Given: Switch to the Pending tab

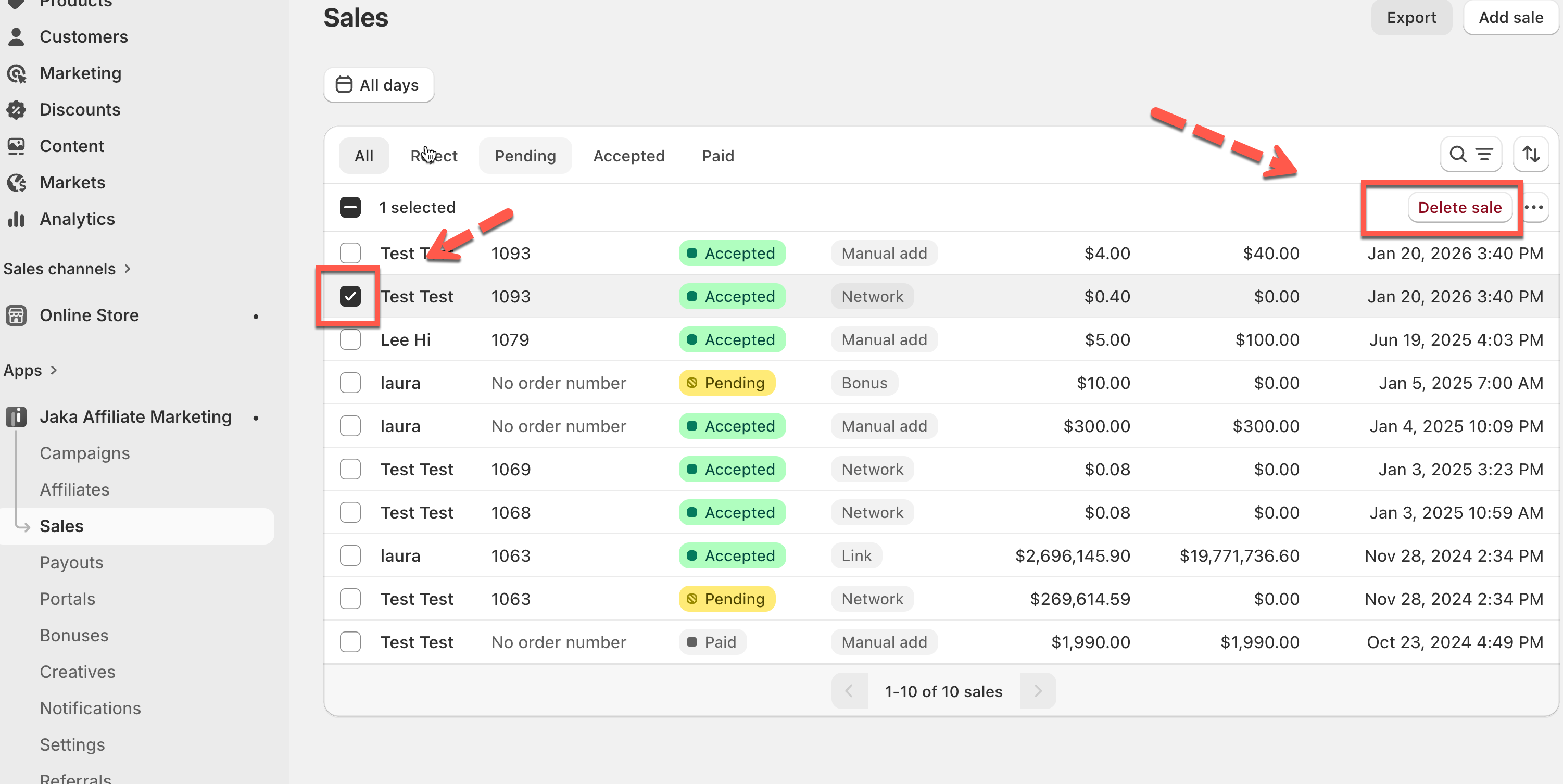Looking at the screenshot, I should pyautogui.click(x=525, y=156).
